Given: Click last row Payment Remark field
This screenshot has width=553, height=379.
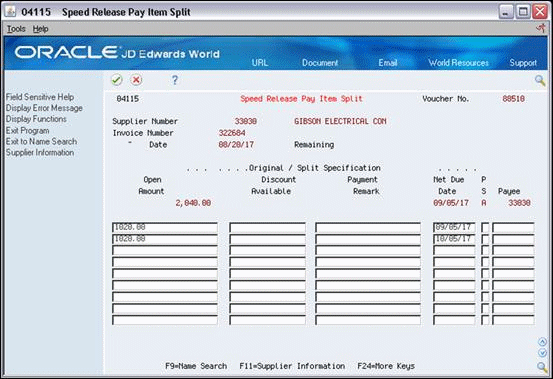Looking at the screenshot, I should (x=368, y=320).
